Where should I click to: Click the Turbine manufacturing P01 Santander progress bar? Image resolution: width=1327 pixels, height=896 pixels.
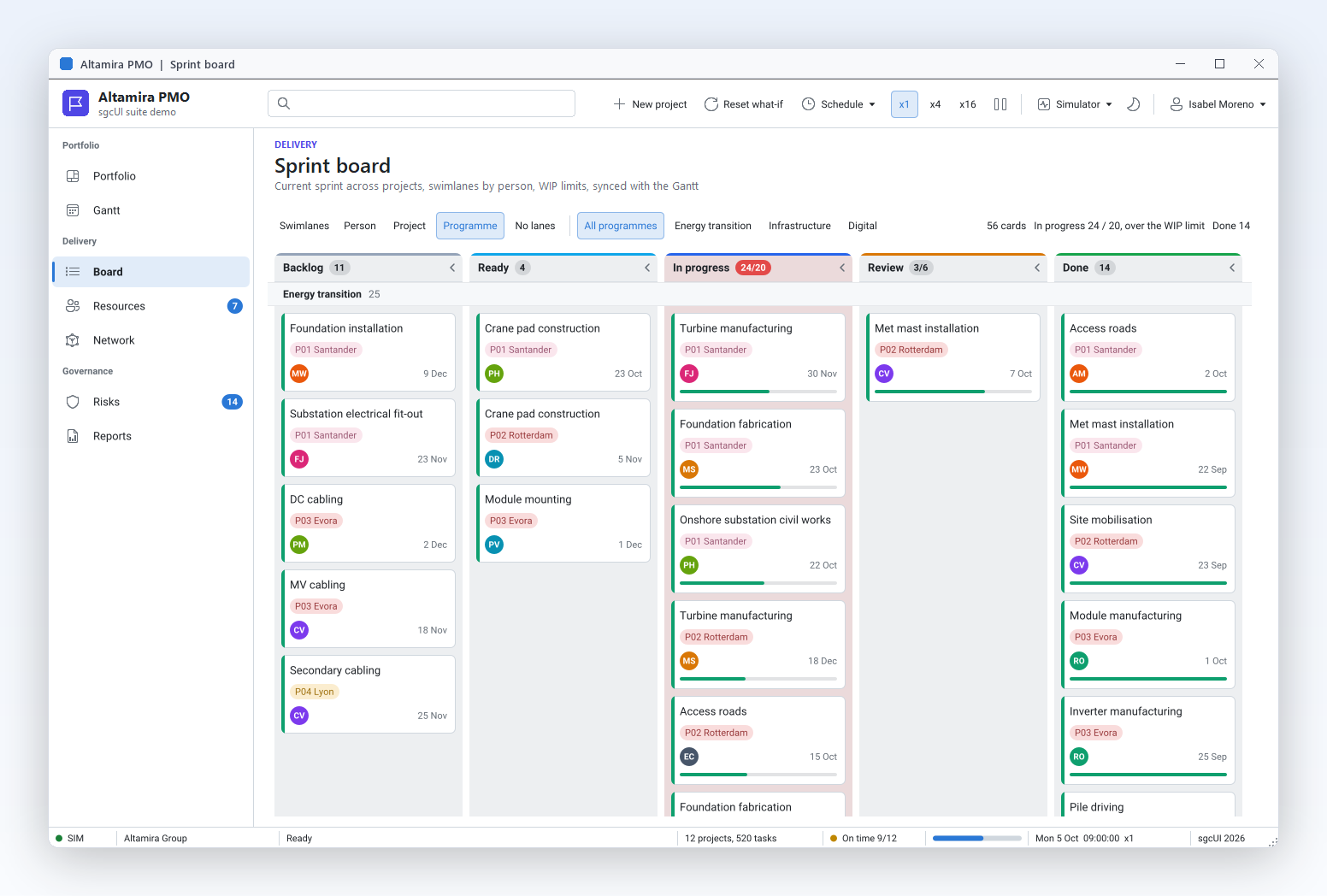758,392
